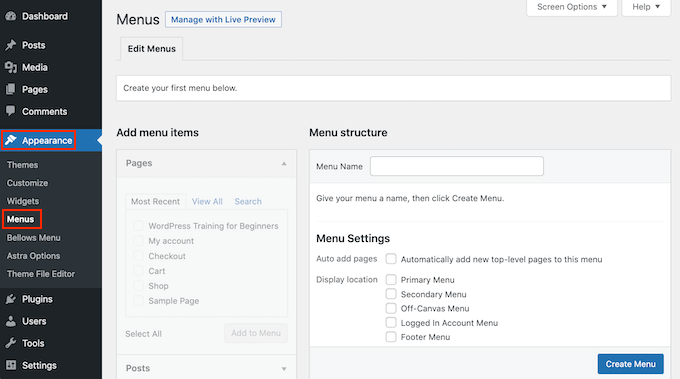680x379 pixels.
Task: Click the Dashboard gauge icon
Action: point(10,16)
